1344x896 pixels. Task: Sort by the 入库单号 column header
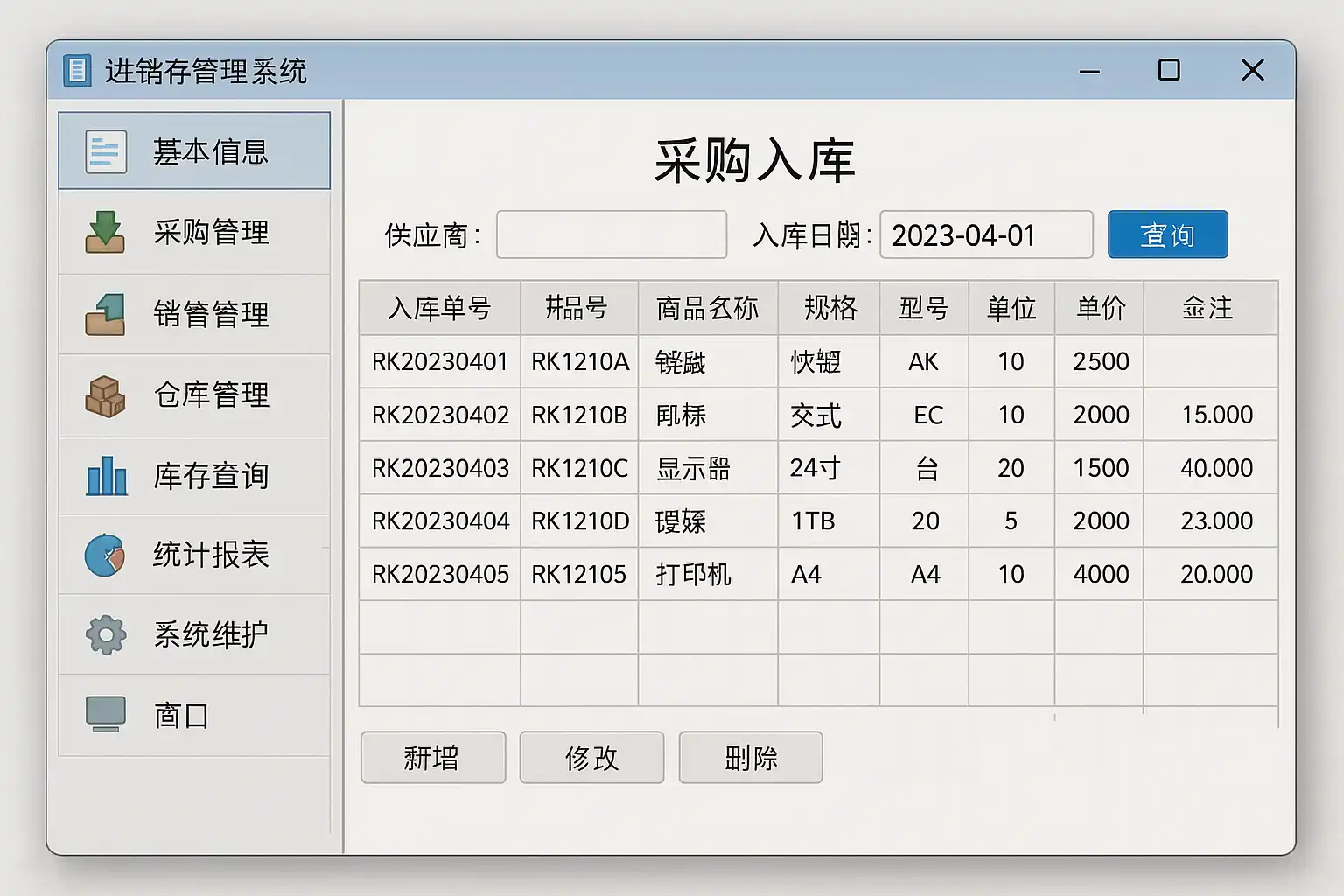(x=439, y=308)
